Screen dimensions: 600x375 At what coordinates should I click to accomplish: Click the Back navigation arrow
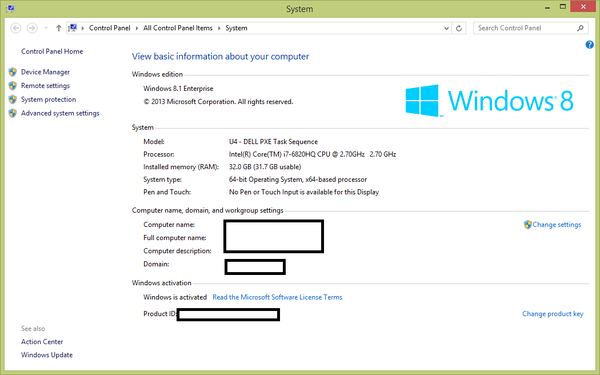[16, 28]
